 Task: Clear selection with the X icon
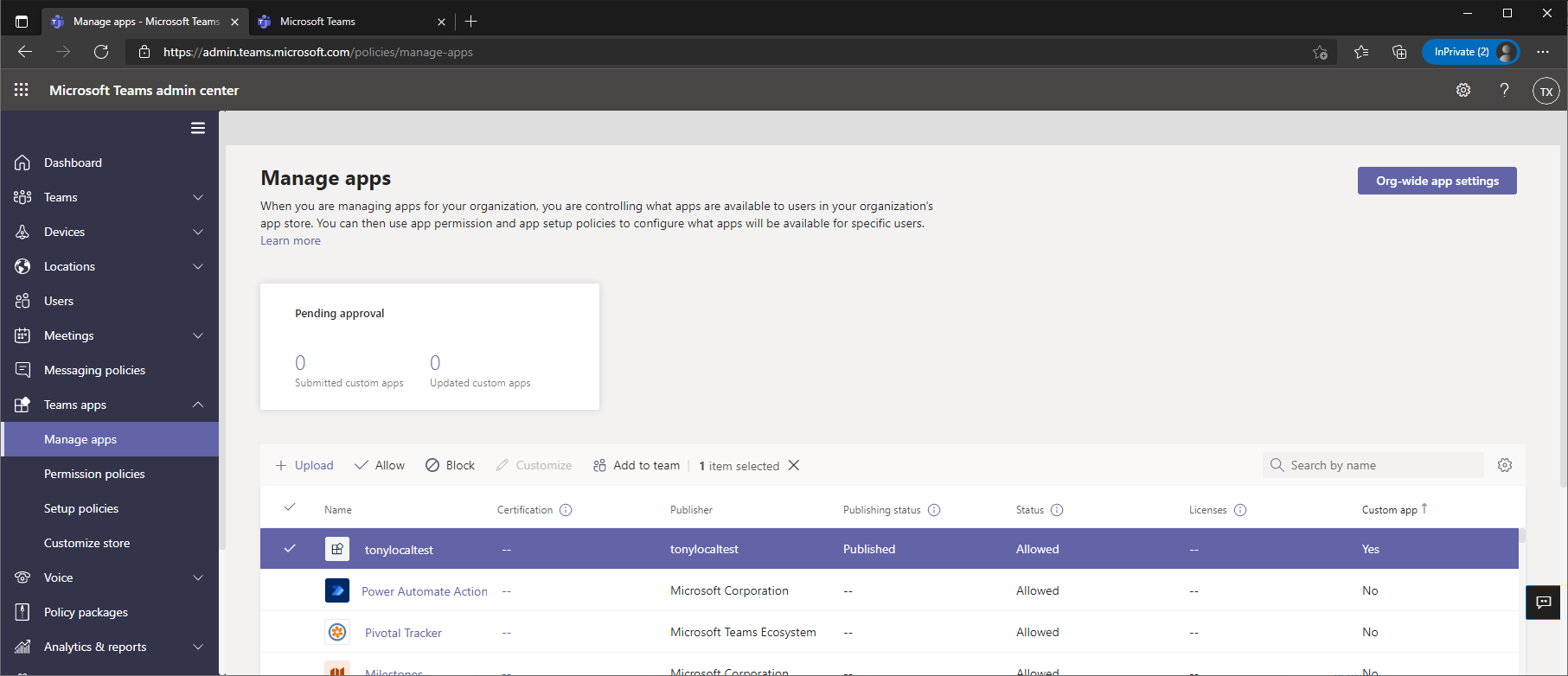794,465
